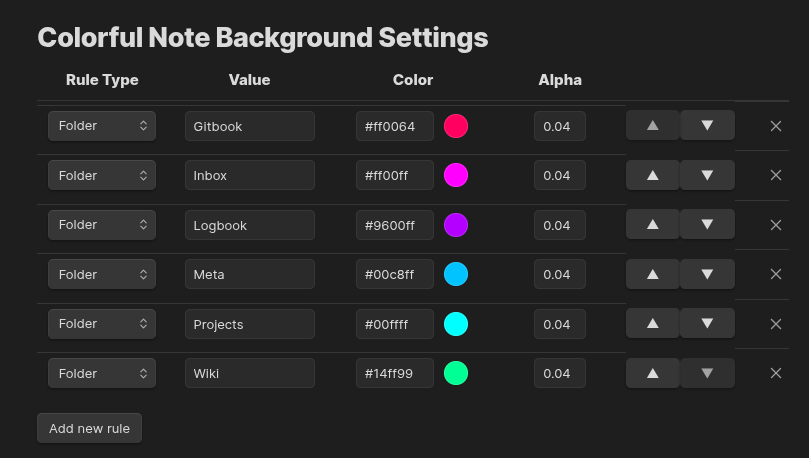Viewport: 809px width, 458px height.
Task: Open the pink Inbox color swatch
Action: click(x=456, y=175)
